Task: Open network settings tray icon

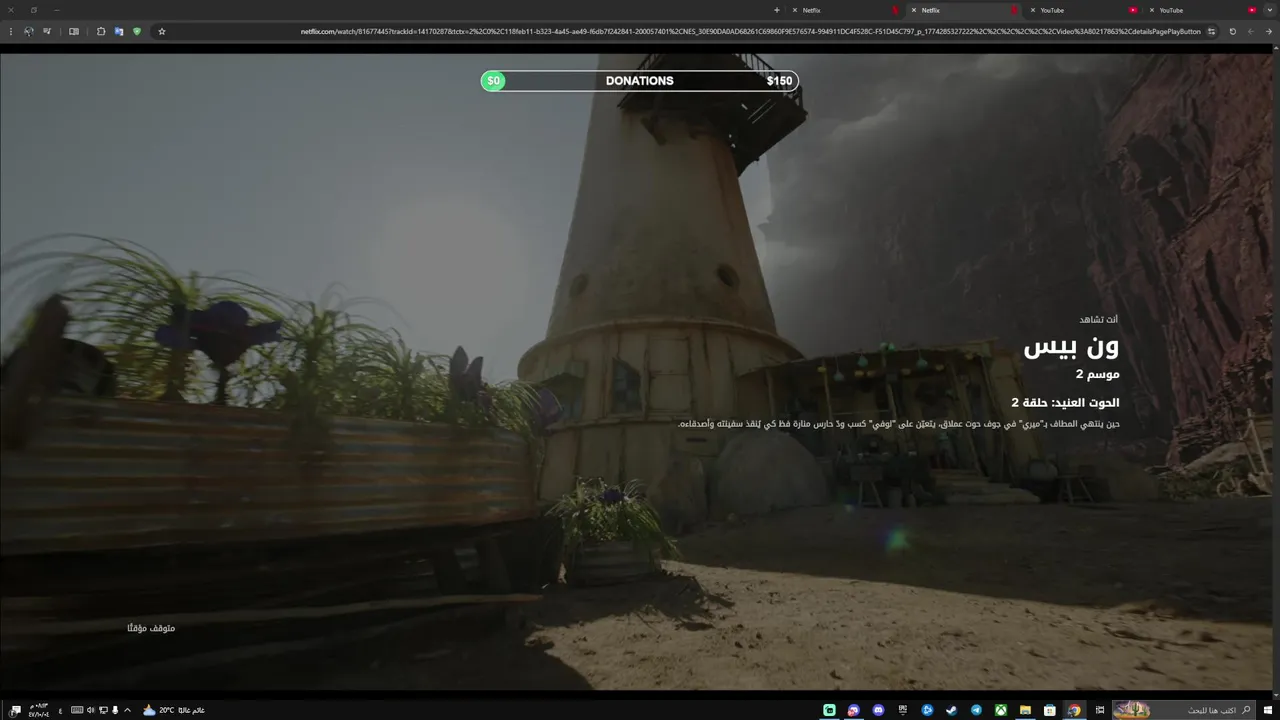Action: click(103, 710)
